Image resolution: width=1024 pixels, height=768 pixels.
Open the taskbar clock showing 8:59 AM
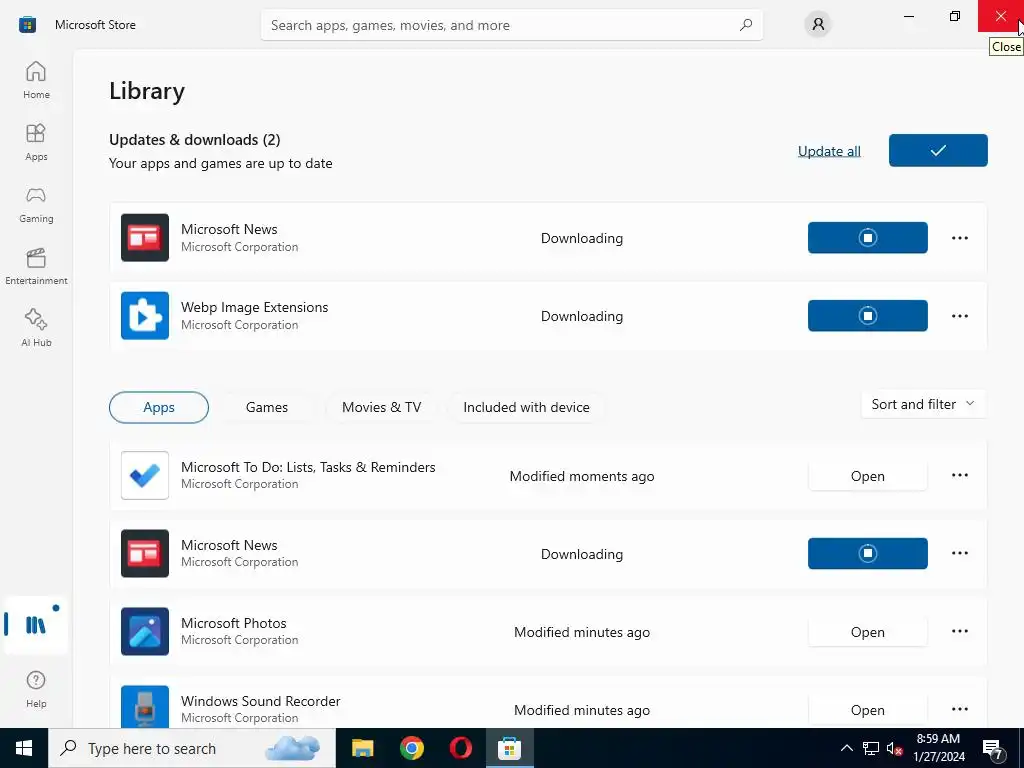pyautogui.click(x=938, y=748)
